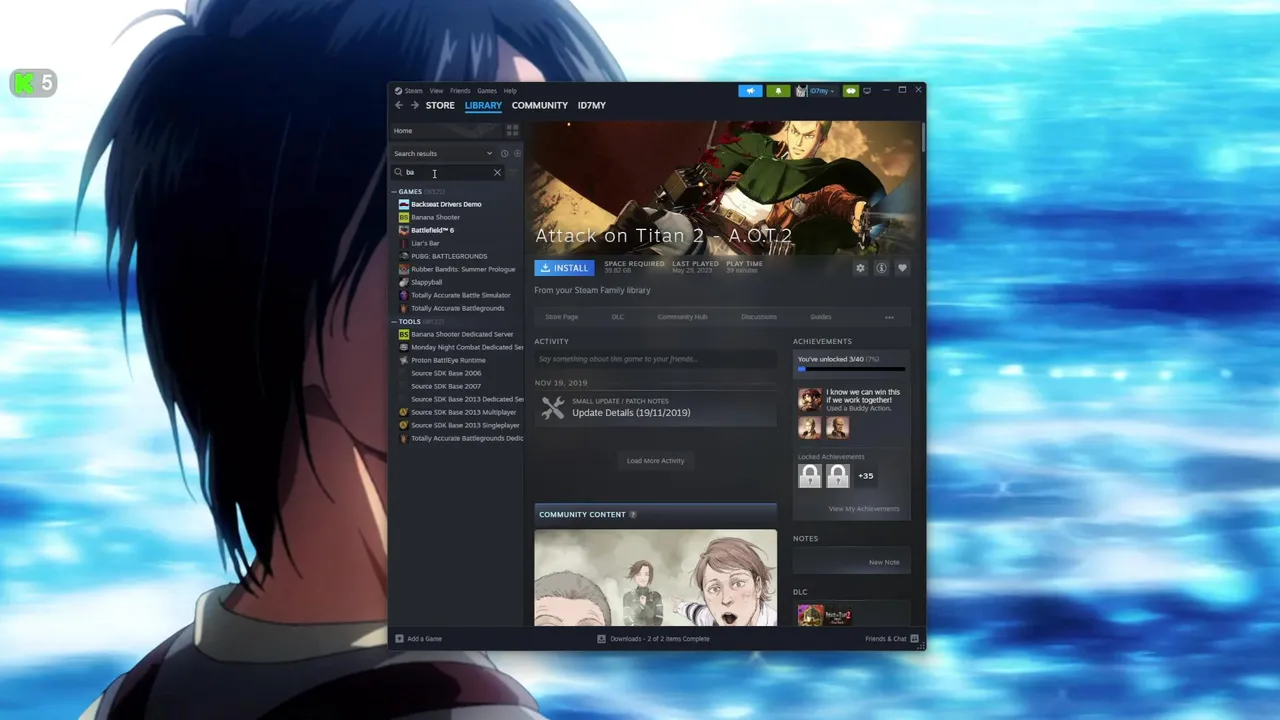This screenshot has height=720, width=1280.
Task: Open community content help question mark
Action: pos(633,515)
